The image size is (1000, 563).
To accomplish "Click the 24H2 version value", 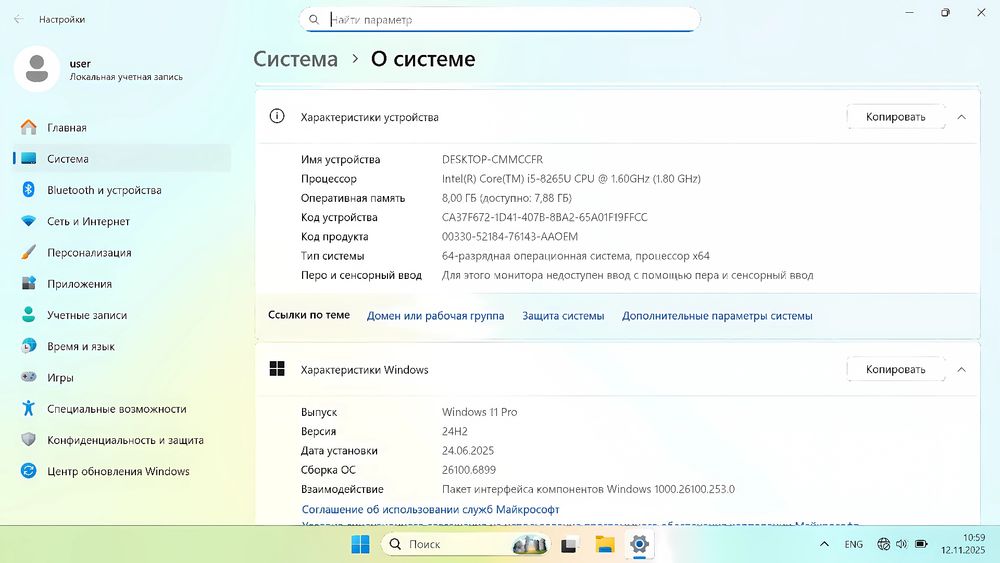I will [x=455, y=431].
